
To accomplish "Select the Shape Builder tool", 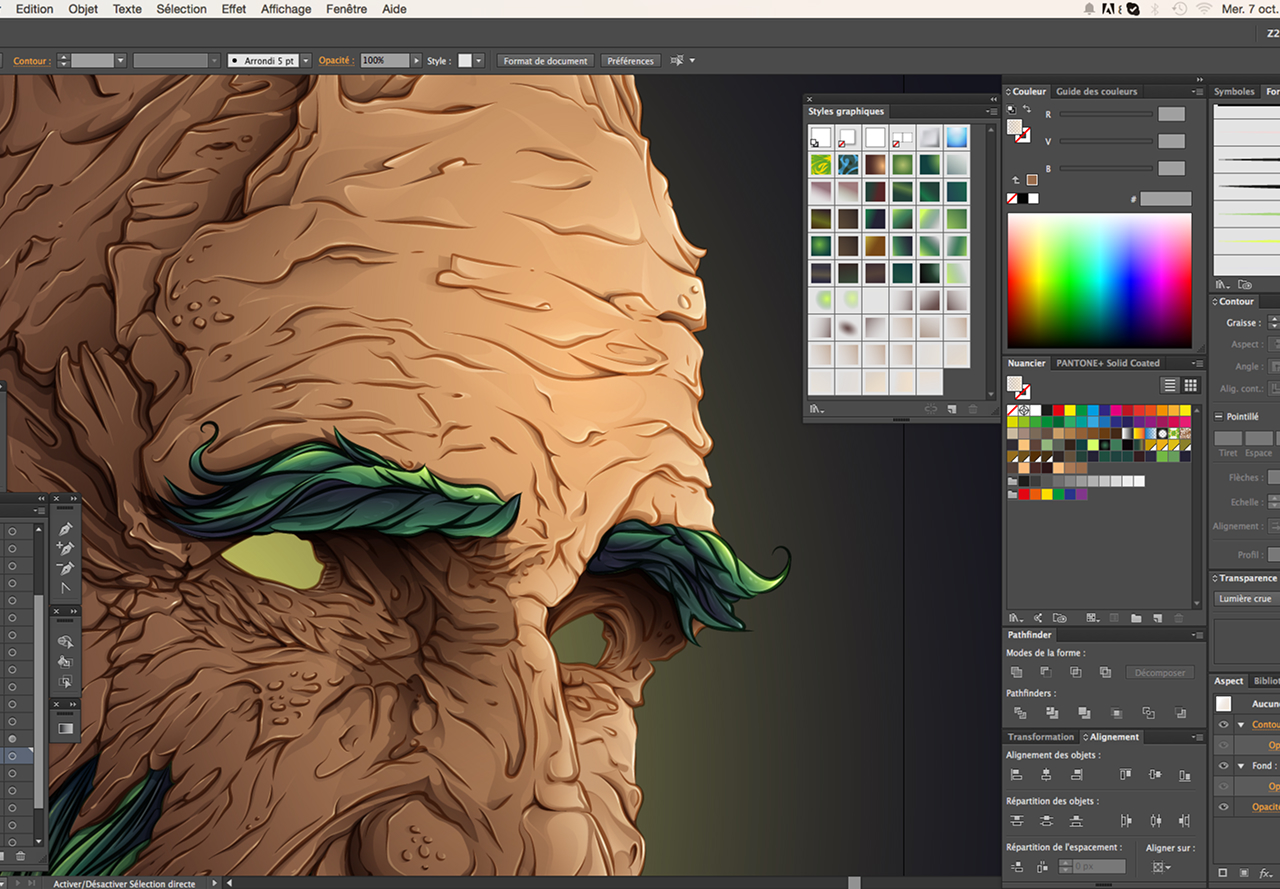I will [x=66, y=641].
